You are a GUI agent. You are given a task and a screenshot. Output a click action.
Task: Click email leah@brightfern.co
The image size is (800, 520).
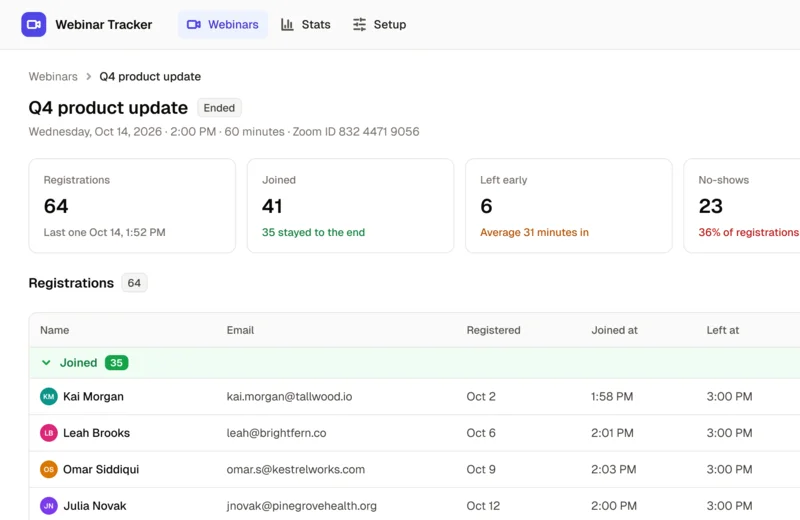(x=277, y=433)
